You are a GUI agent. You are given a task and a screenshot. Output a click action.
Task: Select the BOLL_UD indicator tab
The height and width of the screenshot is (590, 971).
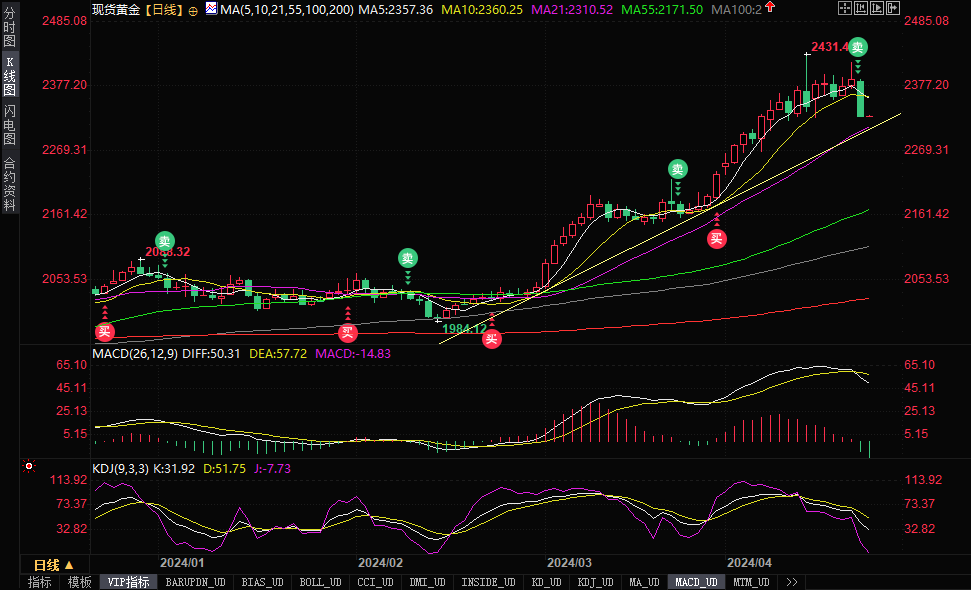320,582
